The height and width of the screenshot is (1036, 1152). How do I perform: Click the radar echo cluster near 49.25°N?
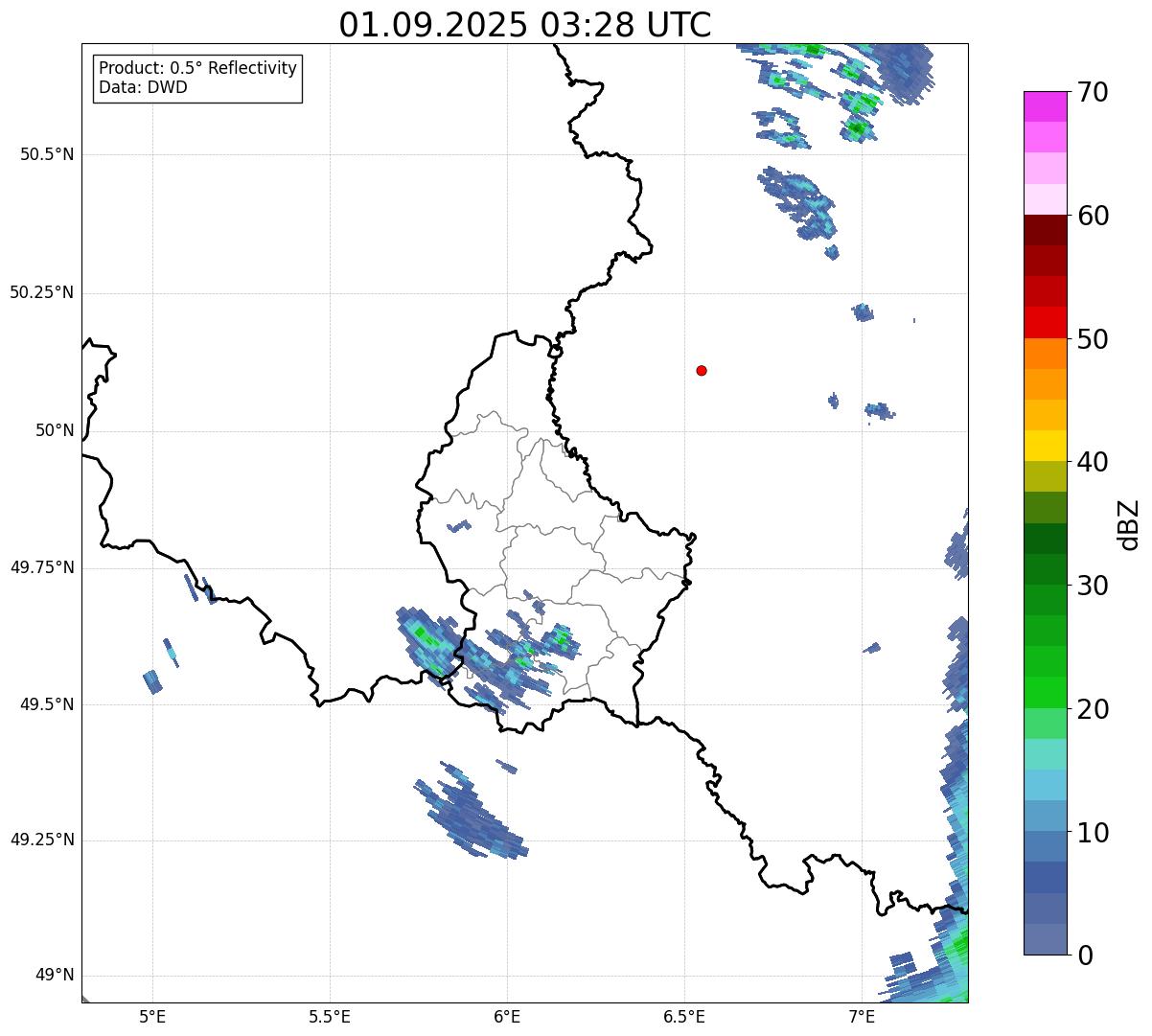point(472,811)
